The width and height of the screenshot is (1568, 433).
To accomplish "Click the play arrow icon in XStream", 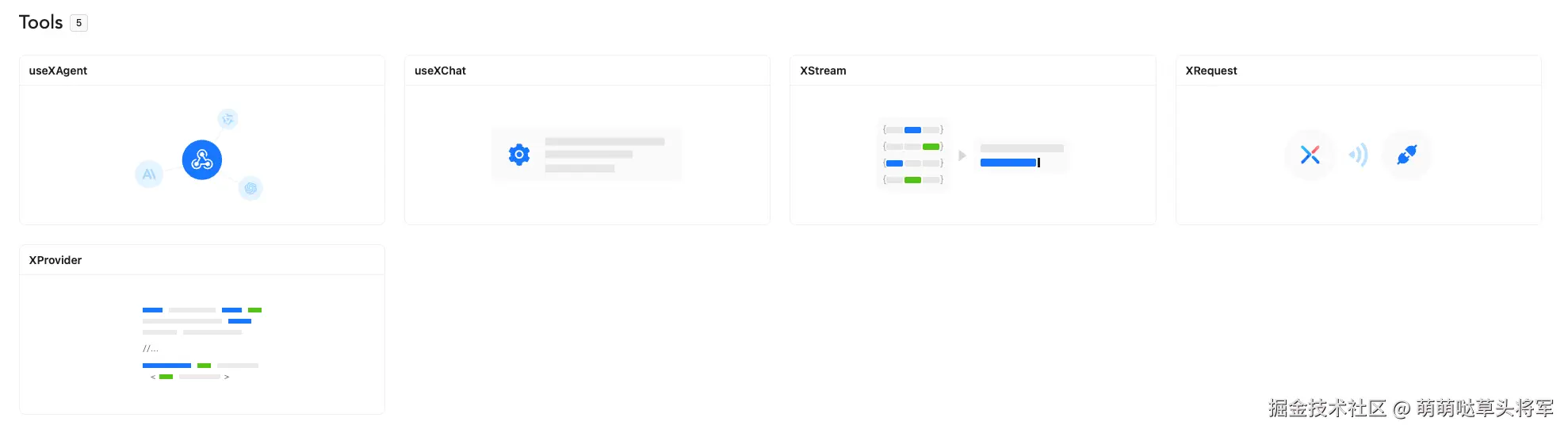I will [962, 155].
